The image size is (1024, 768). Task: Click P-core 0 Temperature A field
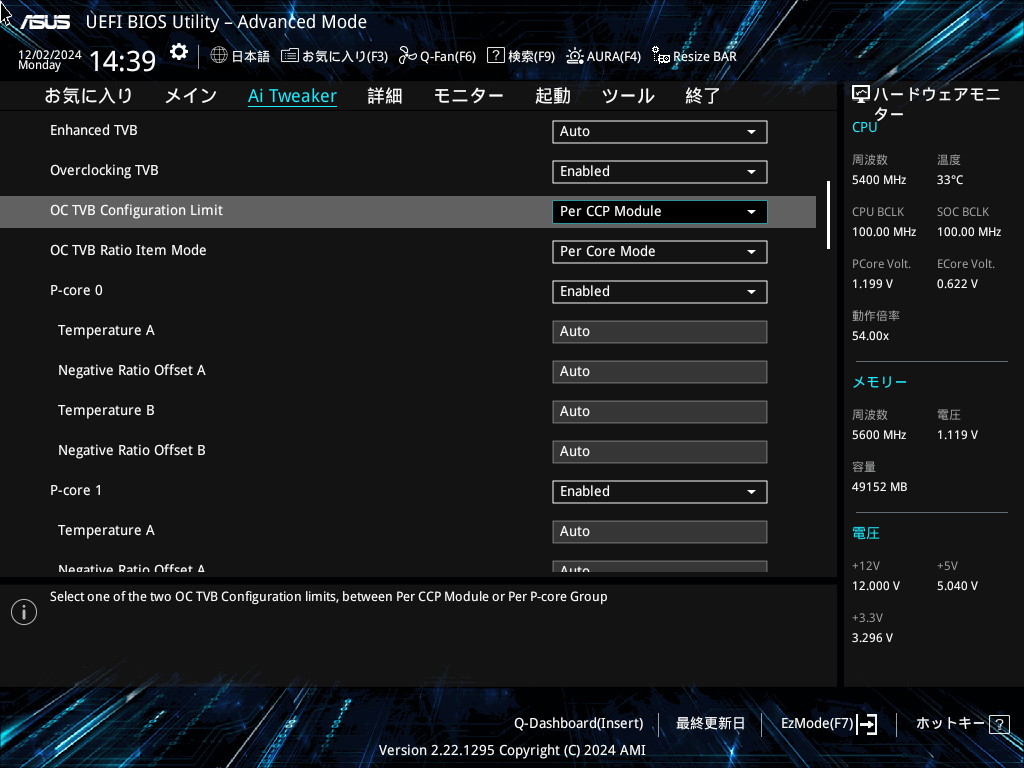[x=660, y=332]
